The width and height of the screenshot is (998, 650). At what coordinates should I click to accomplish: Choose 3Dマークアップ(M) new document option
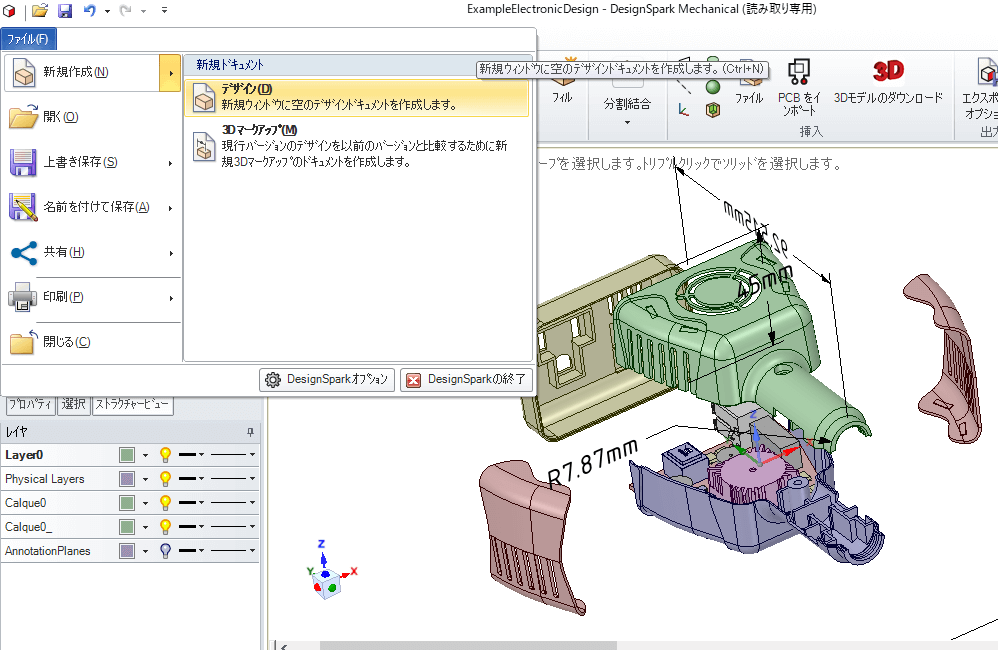click(x=356, y=146)
